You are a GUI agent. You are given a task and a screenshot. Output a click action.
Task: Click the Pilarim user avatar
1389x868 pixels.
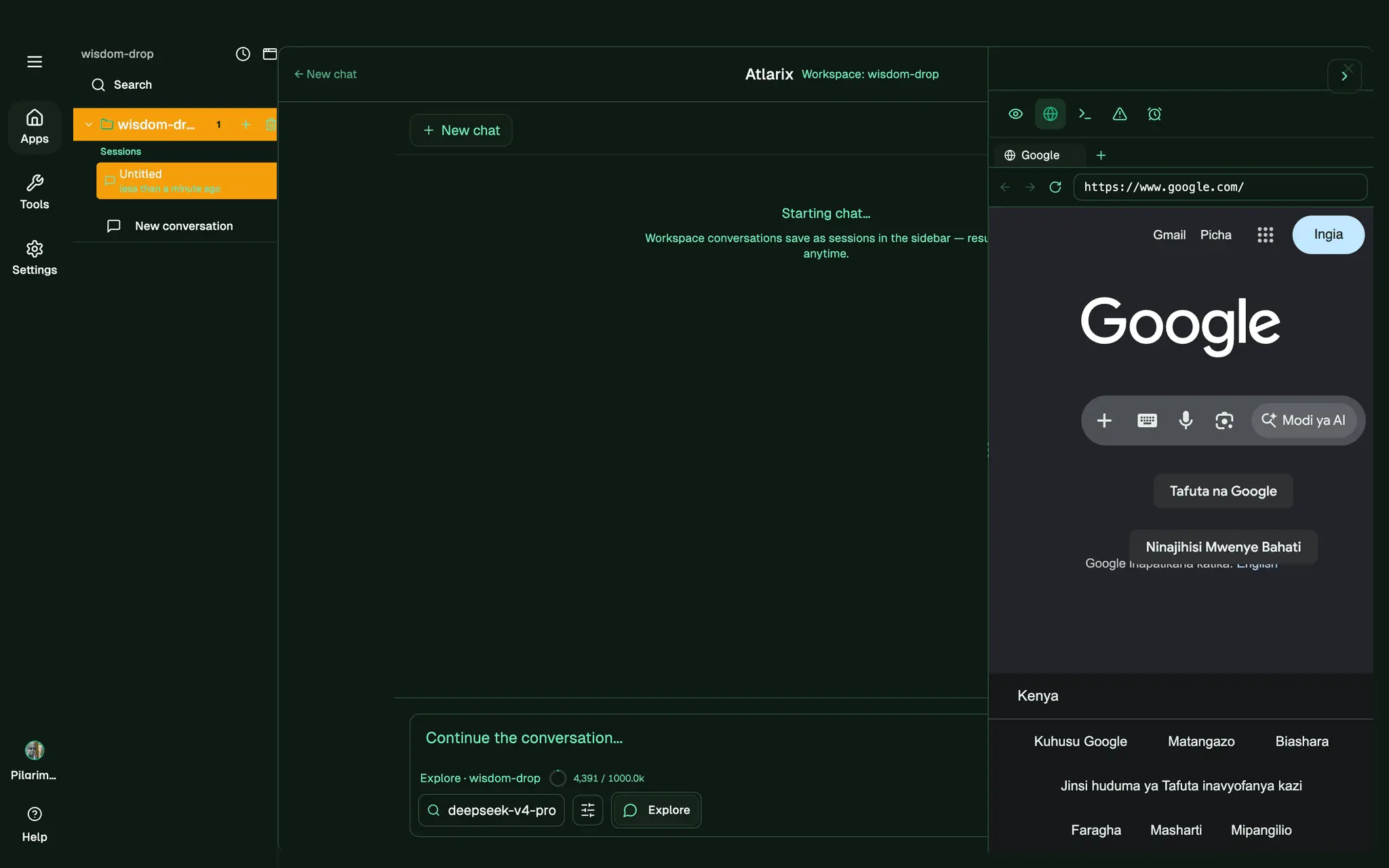click(35, 750)
